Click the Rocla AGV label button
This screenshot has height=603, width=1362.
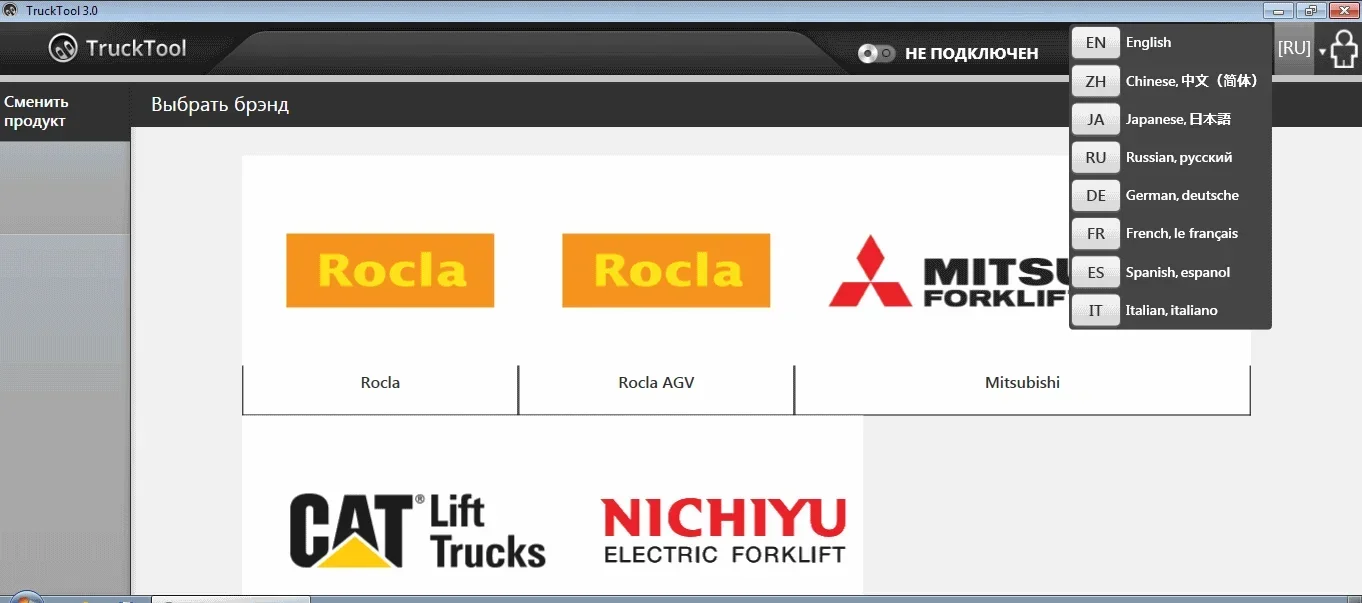pos(656,389)
